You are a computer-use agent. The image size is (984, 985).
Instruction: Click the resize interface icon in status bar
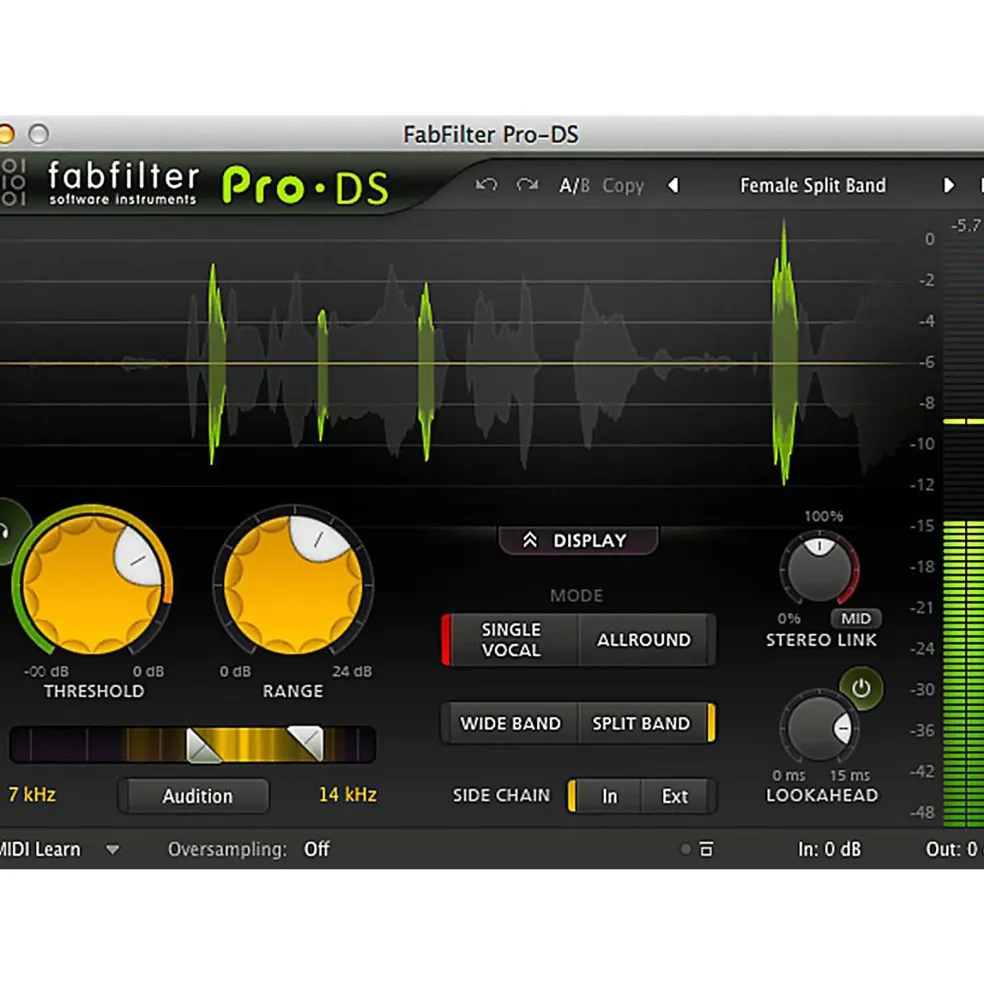(x=706, y=849)
